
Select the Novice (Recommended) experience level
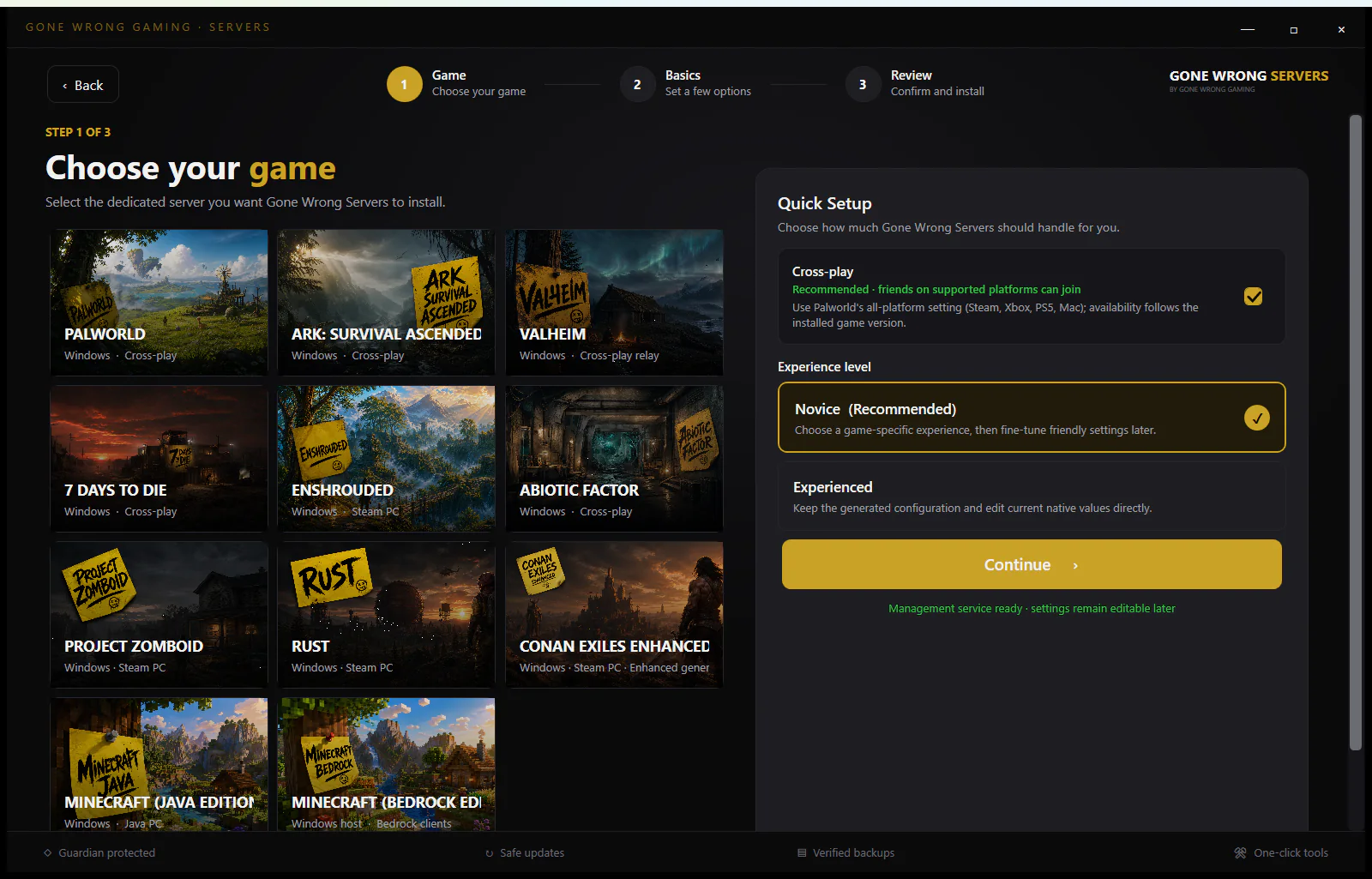pyautogui.click(x=1032, y=418)
